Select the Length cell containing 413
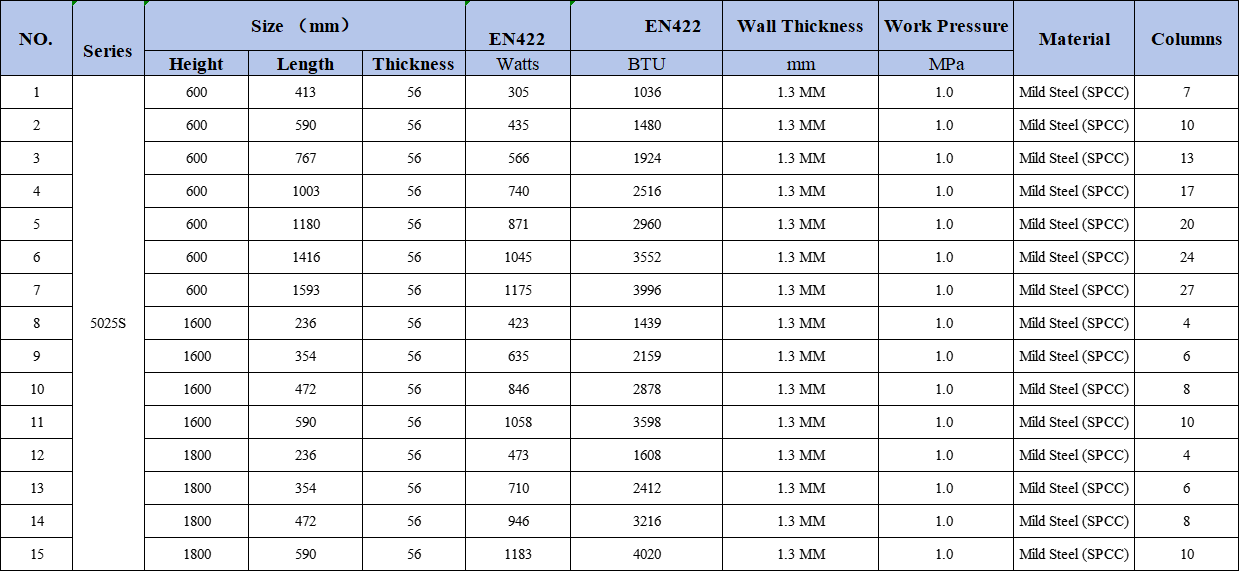This screenshot has width=1239, height=571. [x=305, y=92]
